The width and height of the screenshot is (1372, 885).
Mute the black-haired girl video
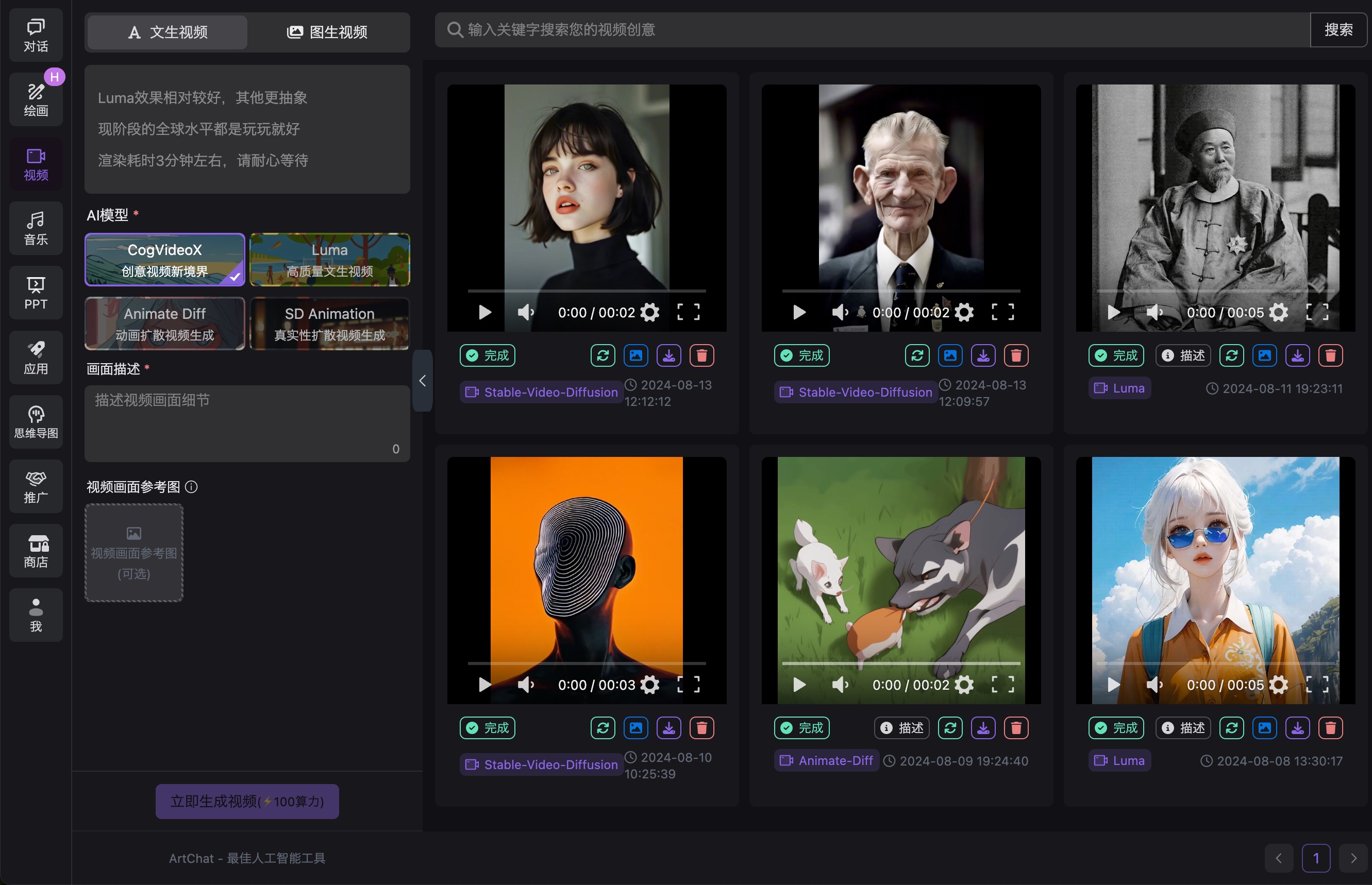click(526, 312)
